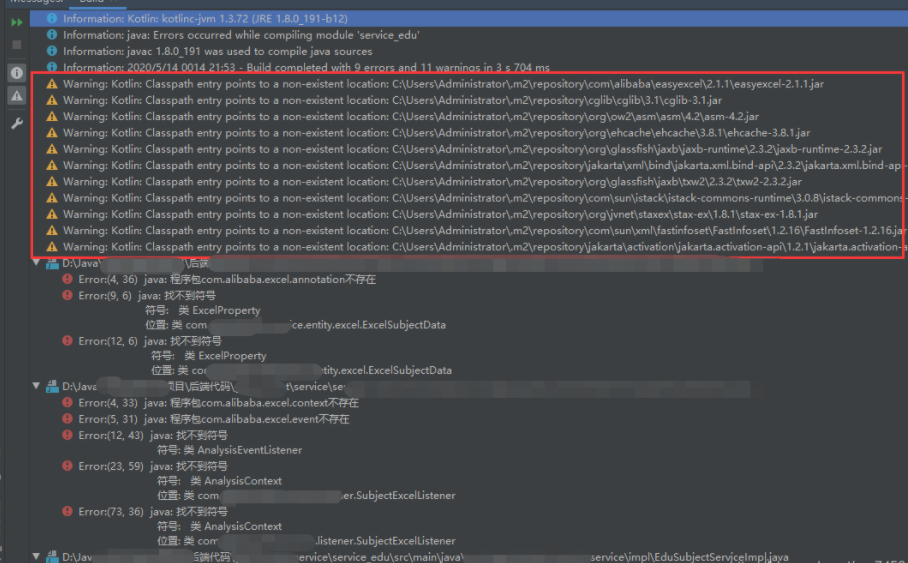Select the easyexcel-2.1.1.jar warning row
The image size is (908, 563).
pos(468,84)
